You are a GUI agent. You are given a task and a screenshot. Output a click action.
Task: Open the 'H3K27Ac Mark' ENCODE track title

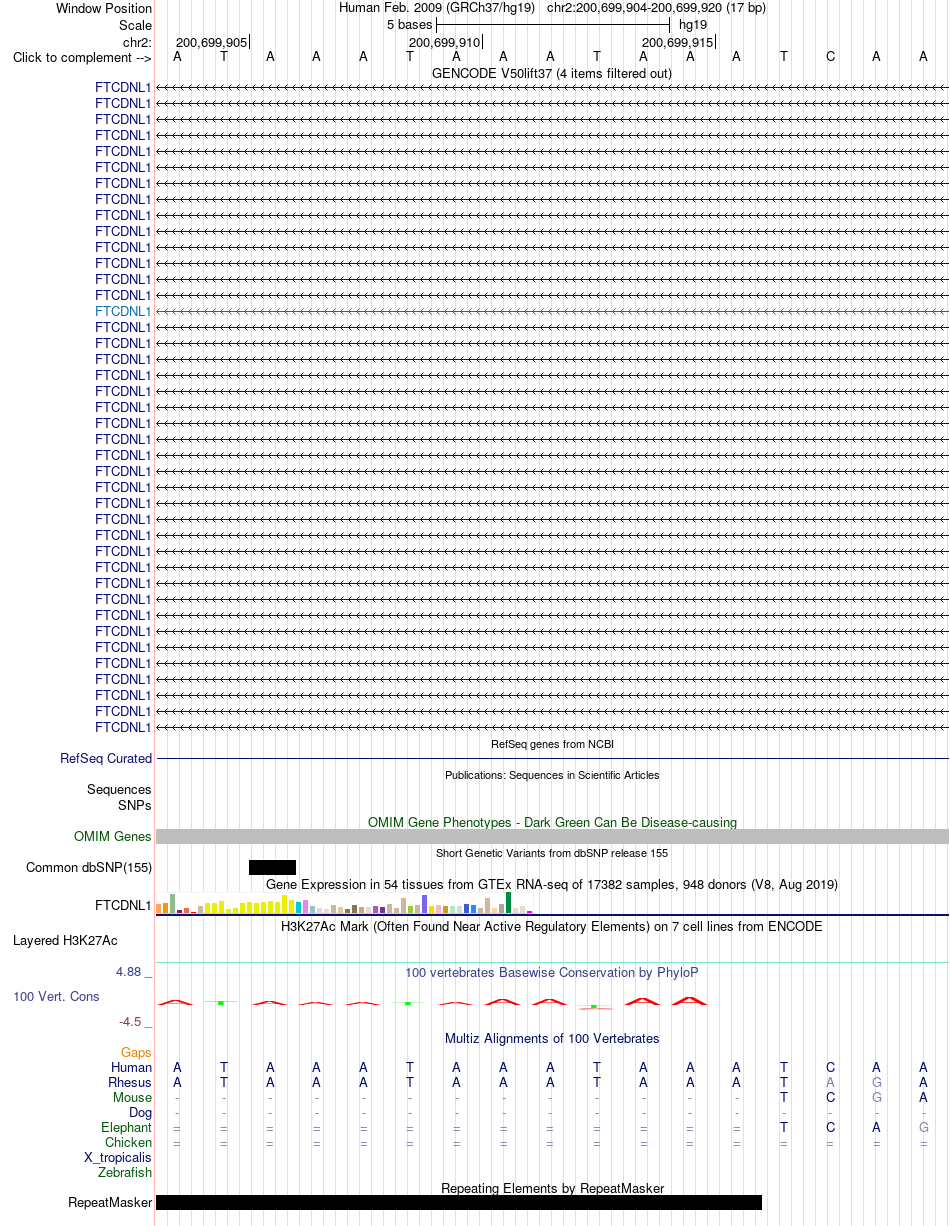[552, 927]
